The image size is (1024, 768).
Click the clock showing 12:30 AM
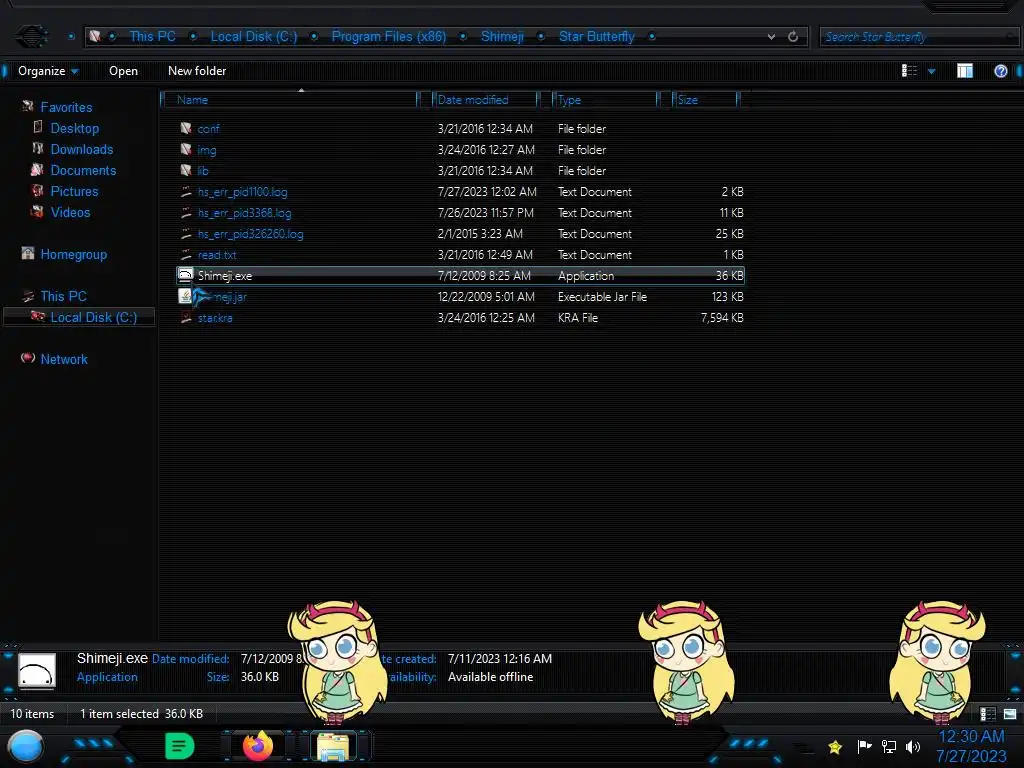pyautogui.click(x=971, y=737)
